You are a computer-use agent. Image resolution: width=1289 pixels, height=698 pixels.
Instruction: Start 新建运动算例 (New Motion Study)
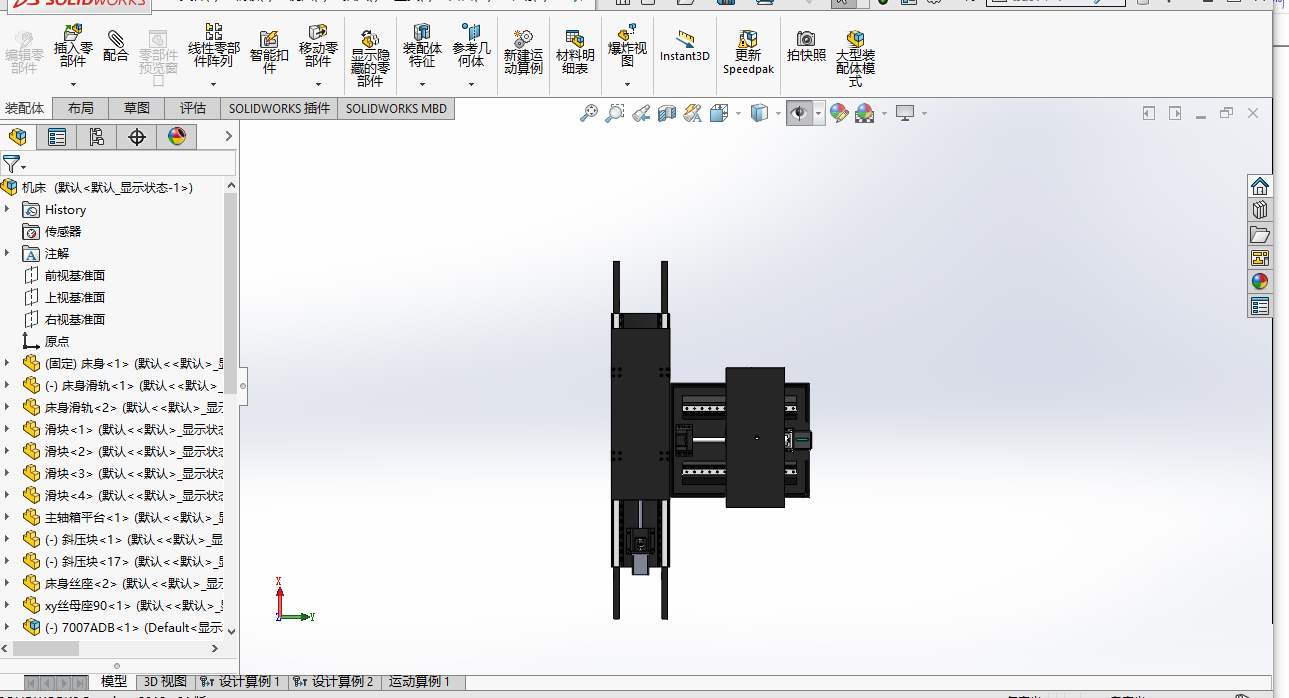click(x=523, y=52)
